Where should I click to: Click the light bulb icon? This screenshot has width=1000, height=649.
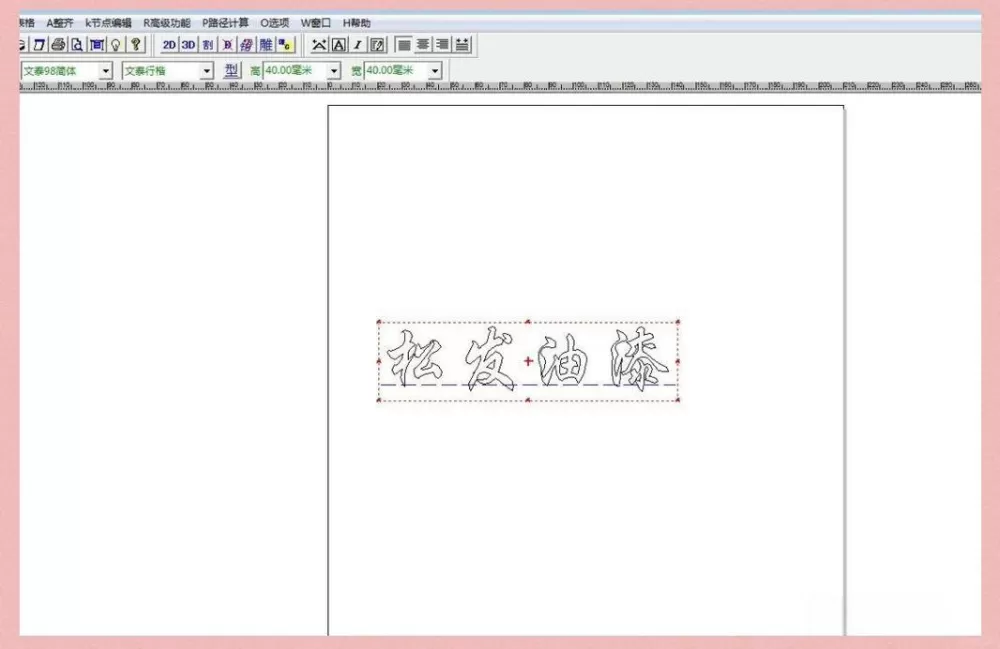[x=116, y=45]
